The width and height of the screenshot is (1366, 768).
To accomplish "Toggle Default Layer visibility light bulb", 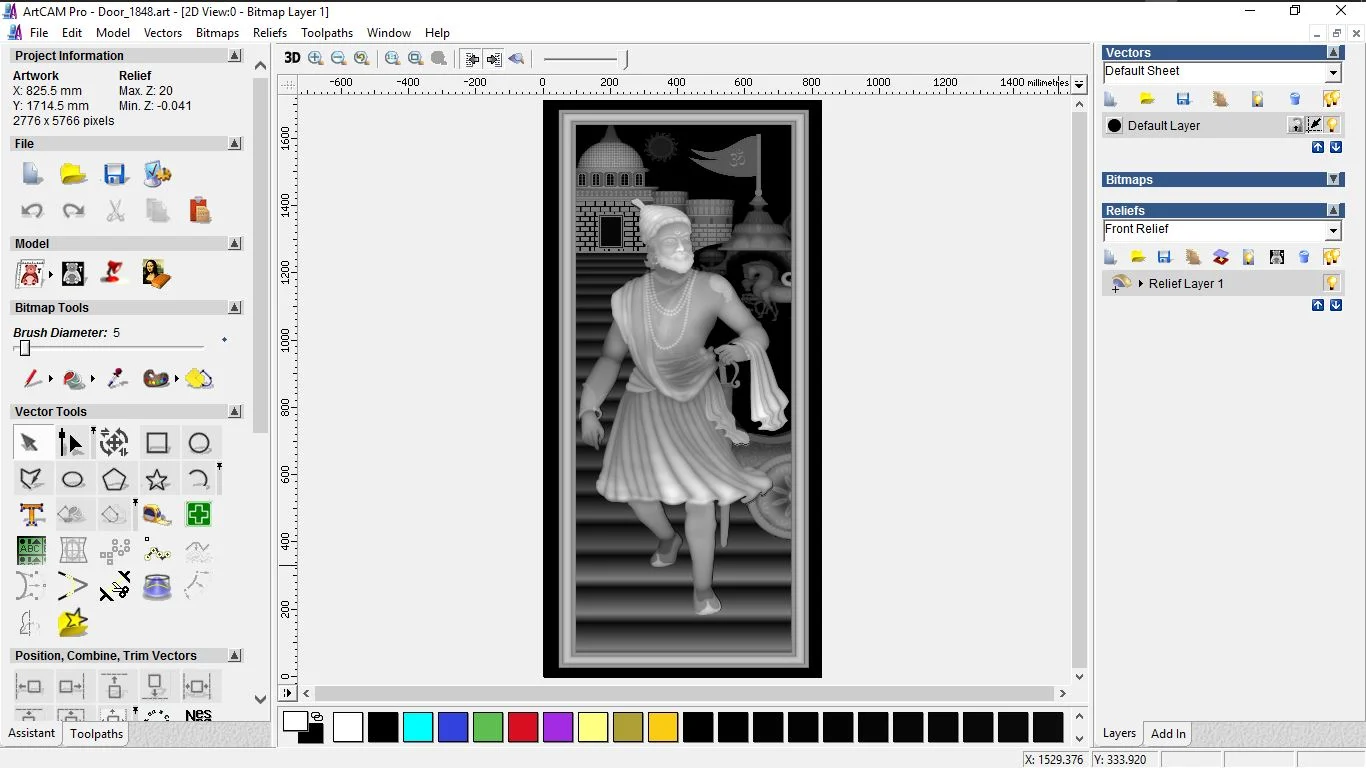I will pyautogui.click(x=1332, y=125).
